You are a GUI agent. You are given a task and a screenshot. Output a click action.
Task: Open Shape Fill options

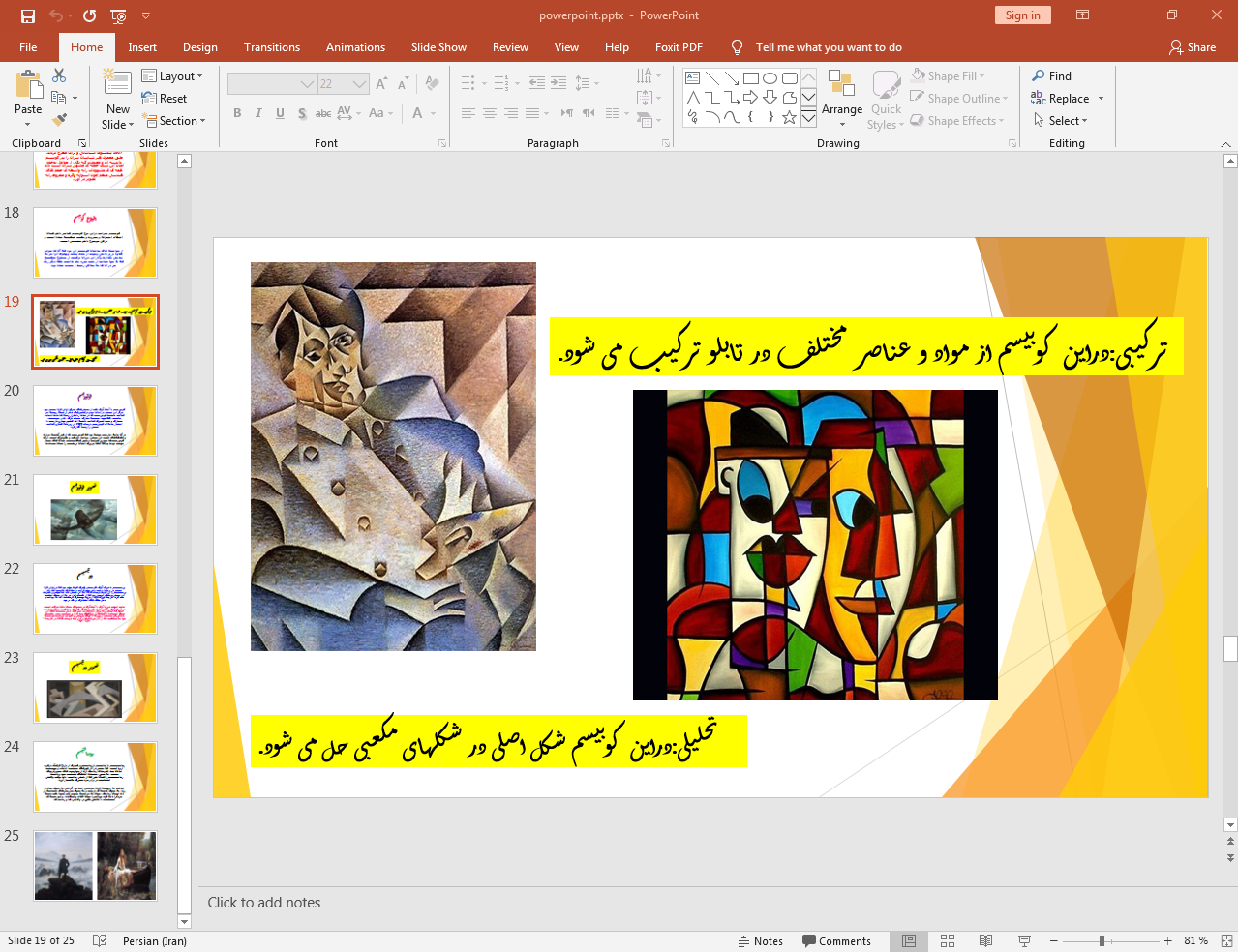[x=948, y=75]
